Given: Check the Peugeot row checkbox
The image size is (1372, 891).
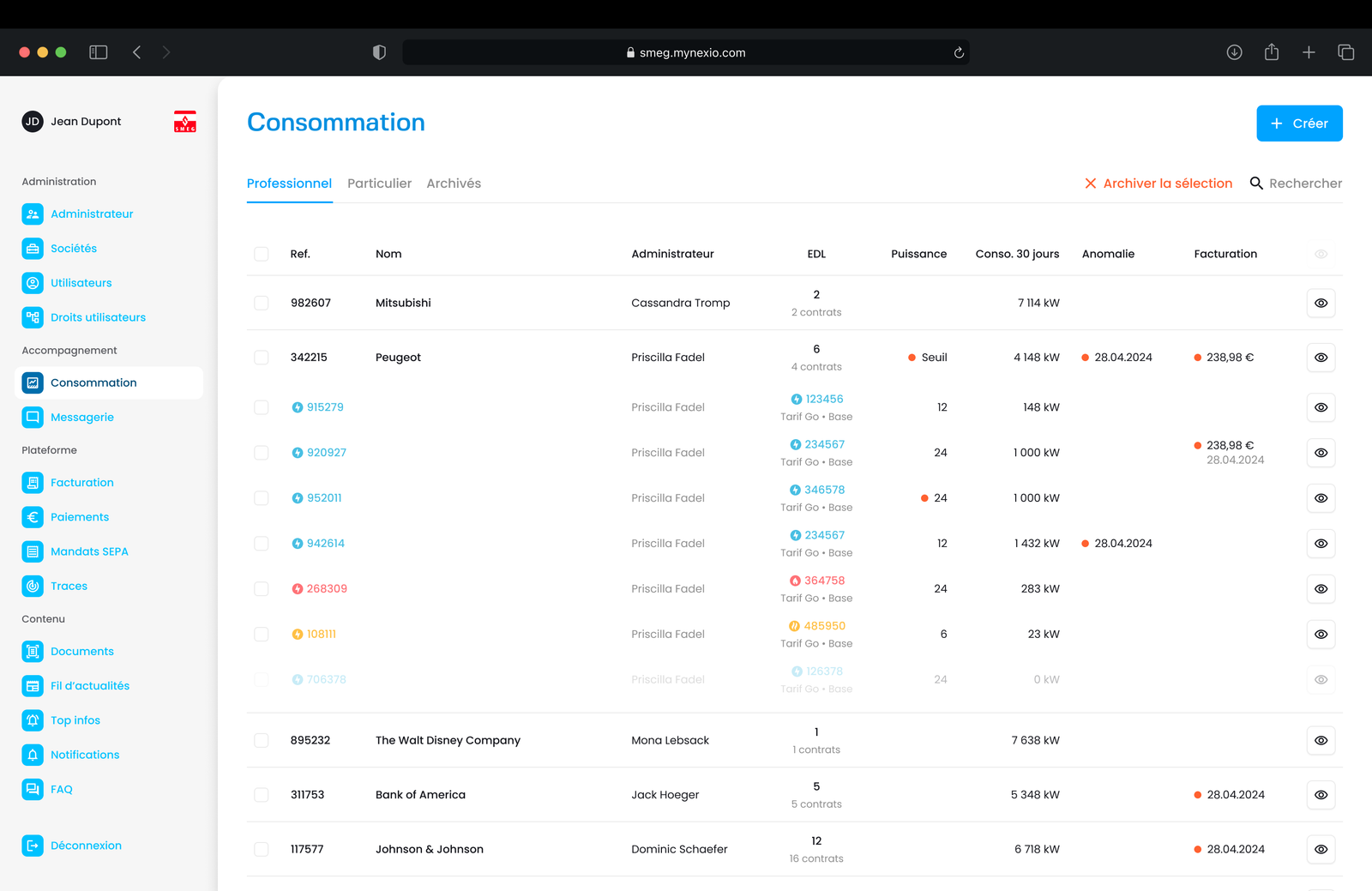Looking at the screenshot, I should (262, 358).
